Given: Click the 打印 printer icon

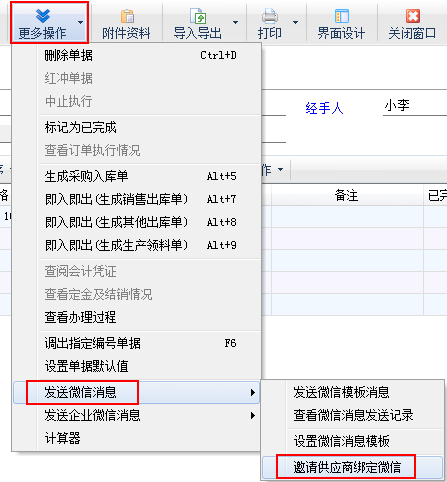Looking at the screenshot, I should point(270,16).
